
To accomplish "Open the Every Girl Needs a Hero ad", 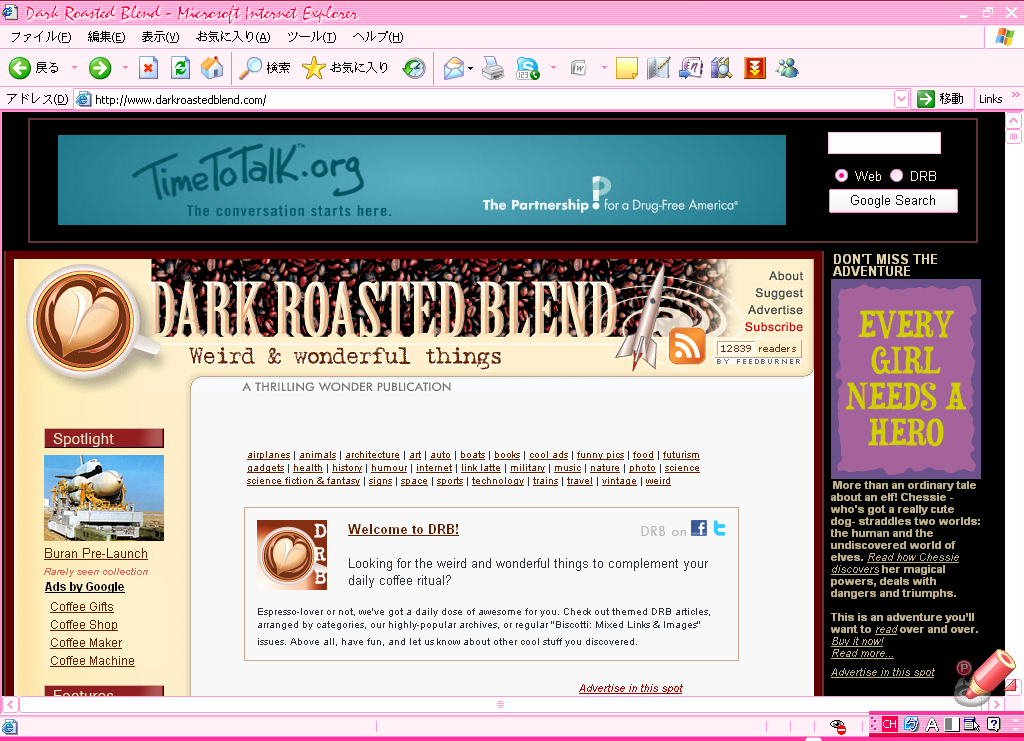I will click(906, 379).
